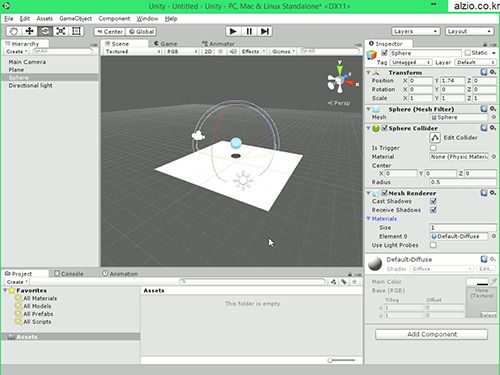This screenshot has width=500, height=375.
Task: Pick mesh with the circle selector
Action: 494,117
